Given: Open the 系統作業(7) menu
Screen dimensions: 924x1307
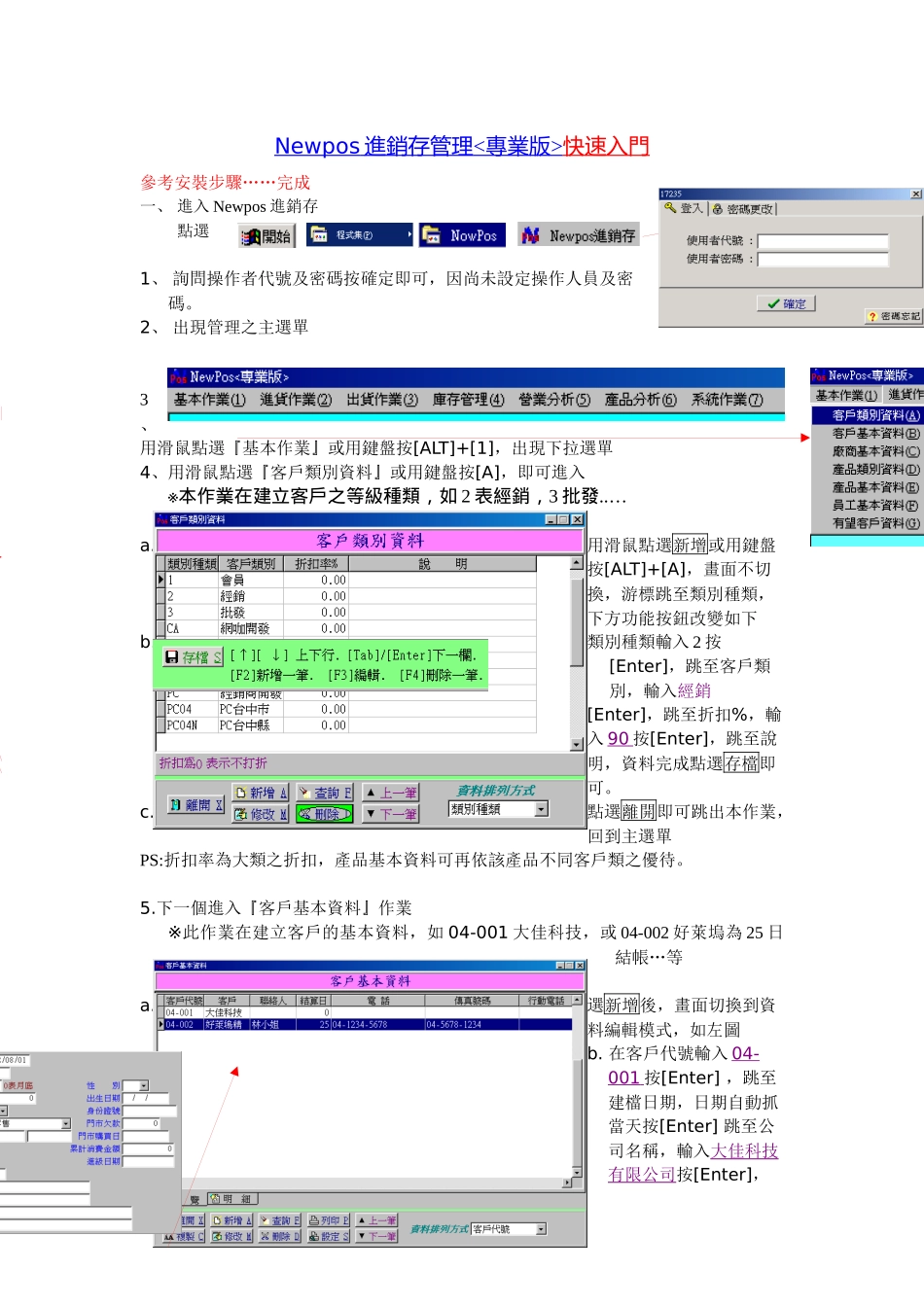Looking at the screenshot, I should coord(728,400).
